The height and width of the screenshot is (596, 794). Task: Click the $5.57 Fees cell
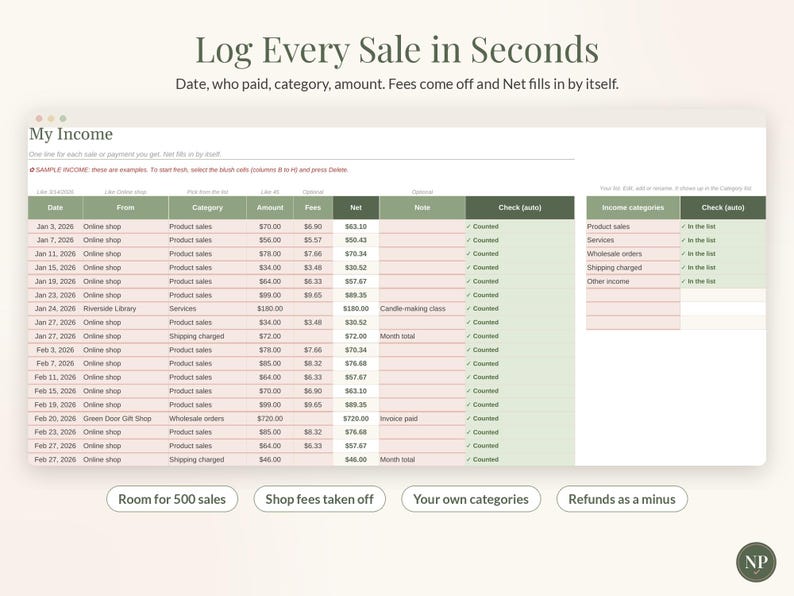click(x=313, y=240)
